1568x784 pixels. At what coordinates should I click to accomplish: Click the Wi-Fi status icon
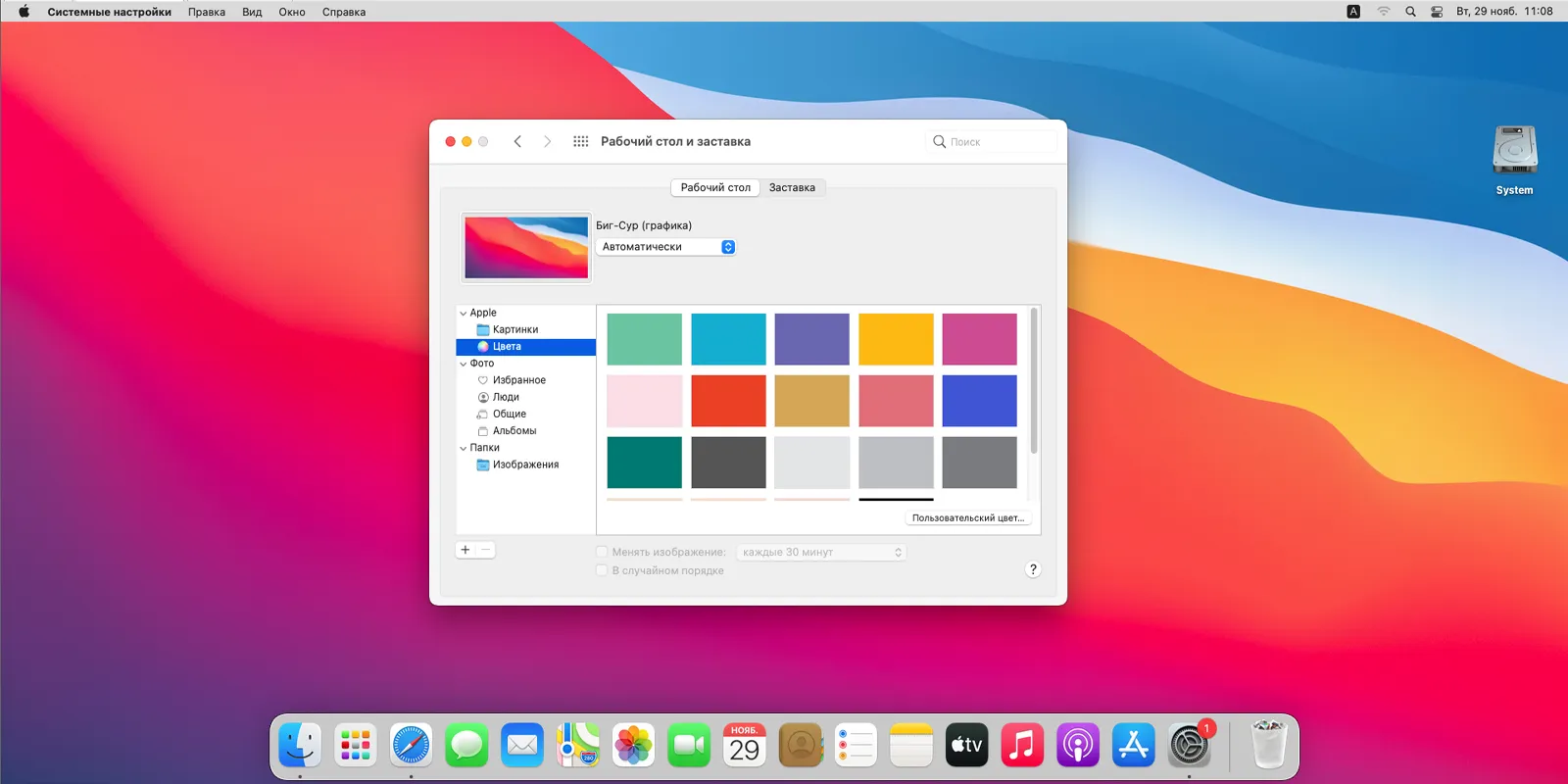(x=1384, y=12)
